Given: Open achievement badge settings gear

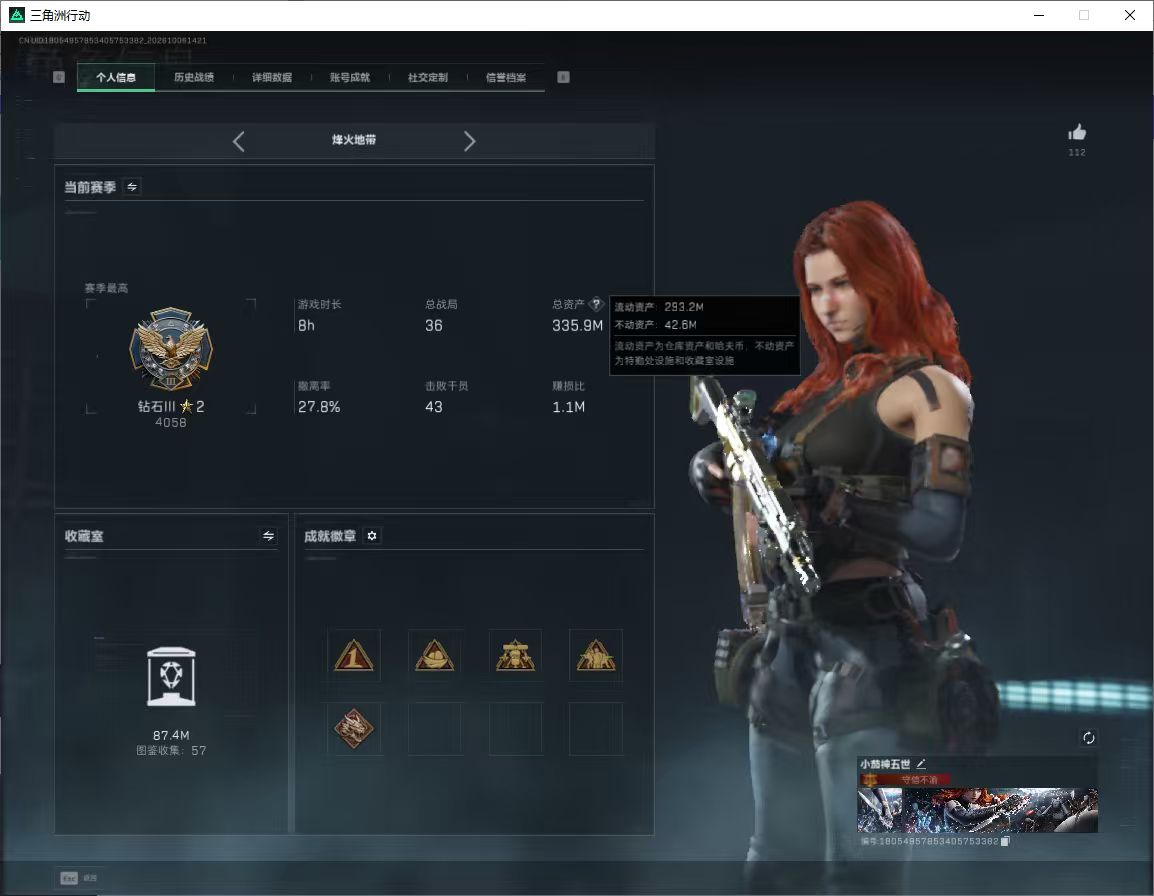Looking at the screenshot, I should tap(372, 536).
